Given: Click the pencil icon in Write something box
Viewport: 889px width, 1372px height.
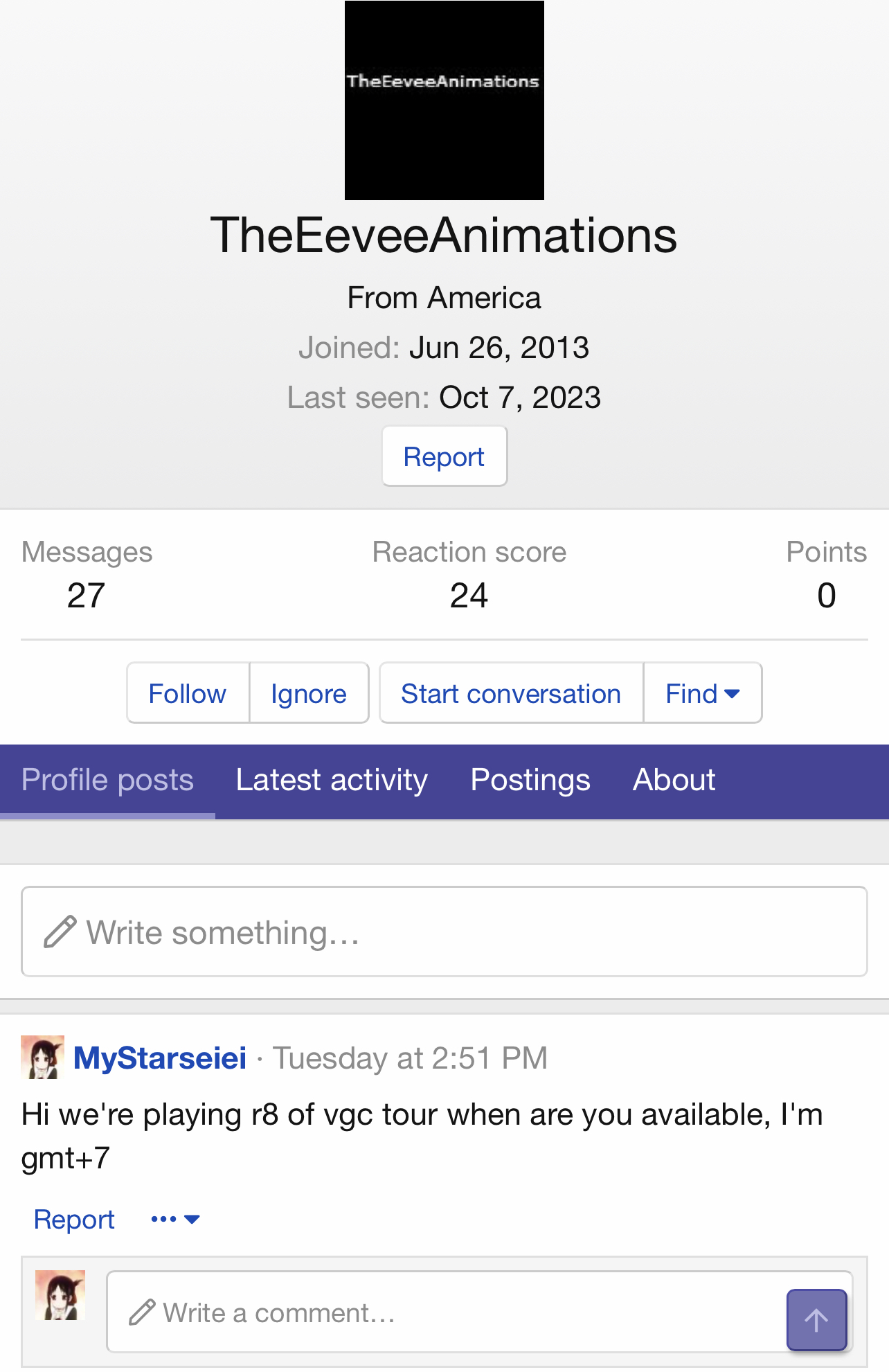Looking at the screenshot, I should (x=60, y=932).
